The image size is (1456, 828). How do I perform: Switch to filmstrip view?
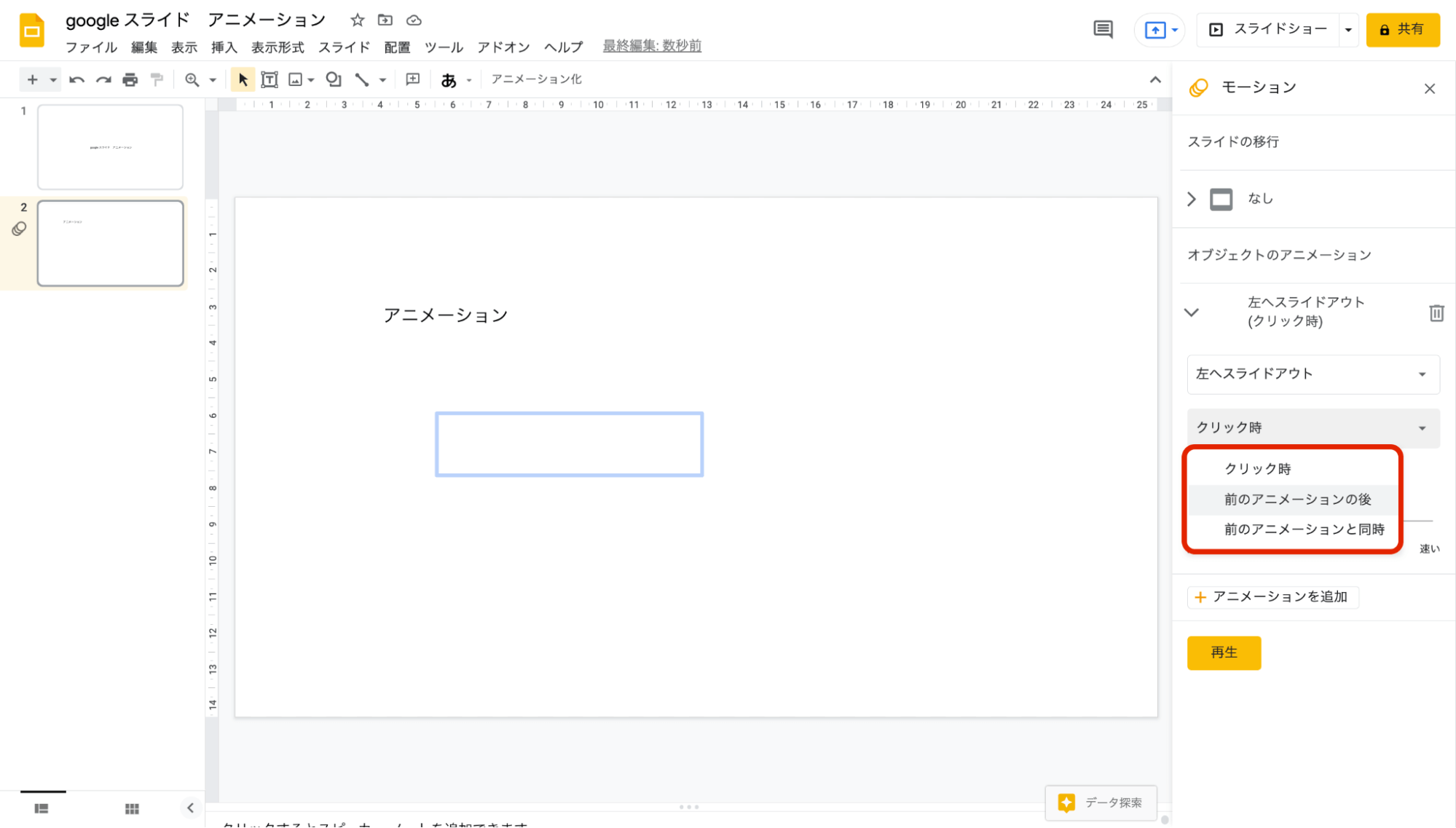(42, 808)
